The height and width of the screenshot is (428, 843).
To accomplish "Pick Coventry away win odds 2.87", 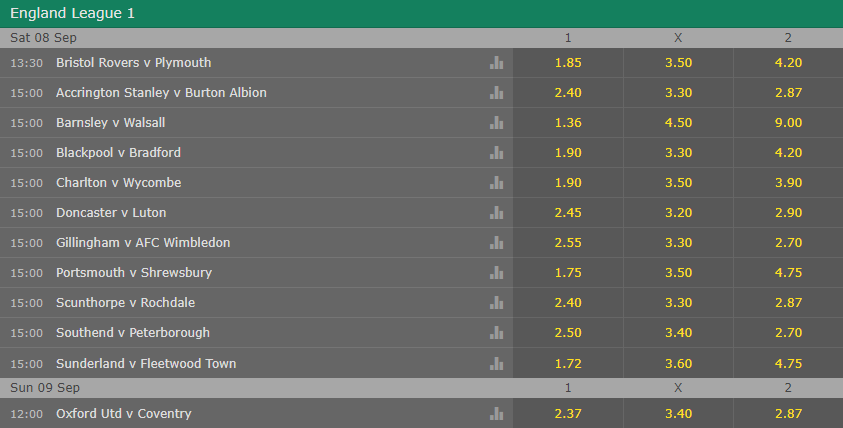I will [788, 413].
